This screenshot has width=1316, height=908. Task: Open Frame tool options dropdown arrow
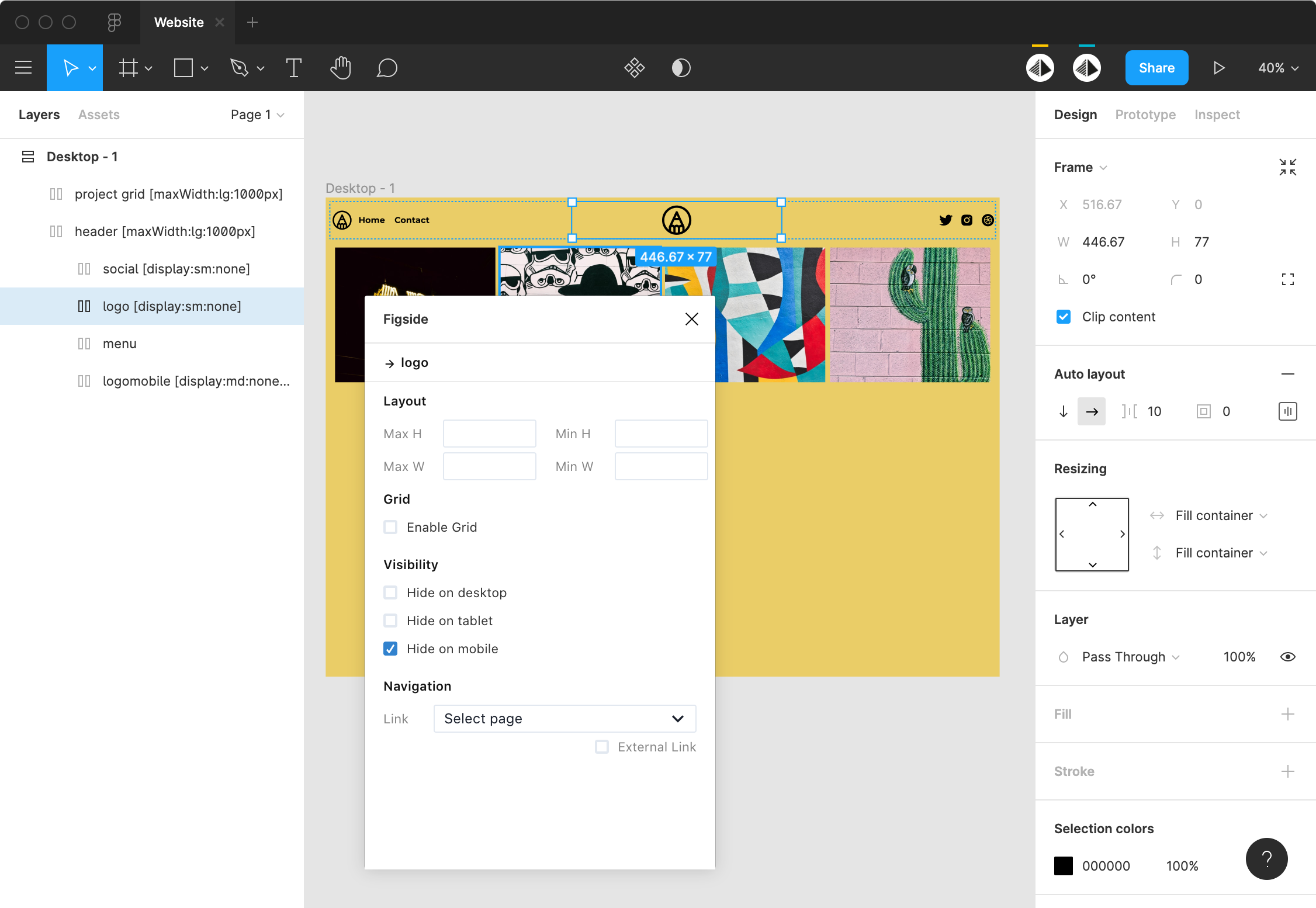[148, 68]
